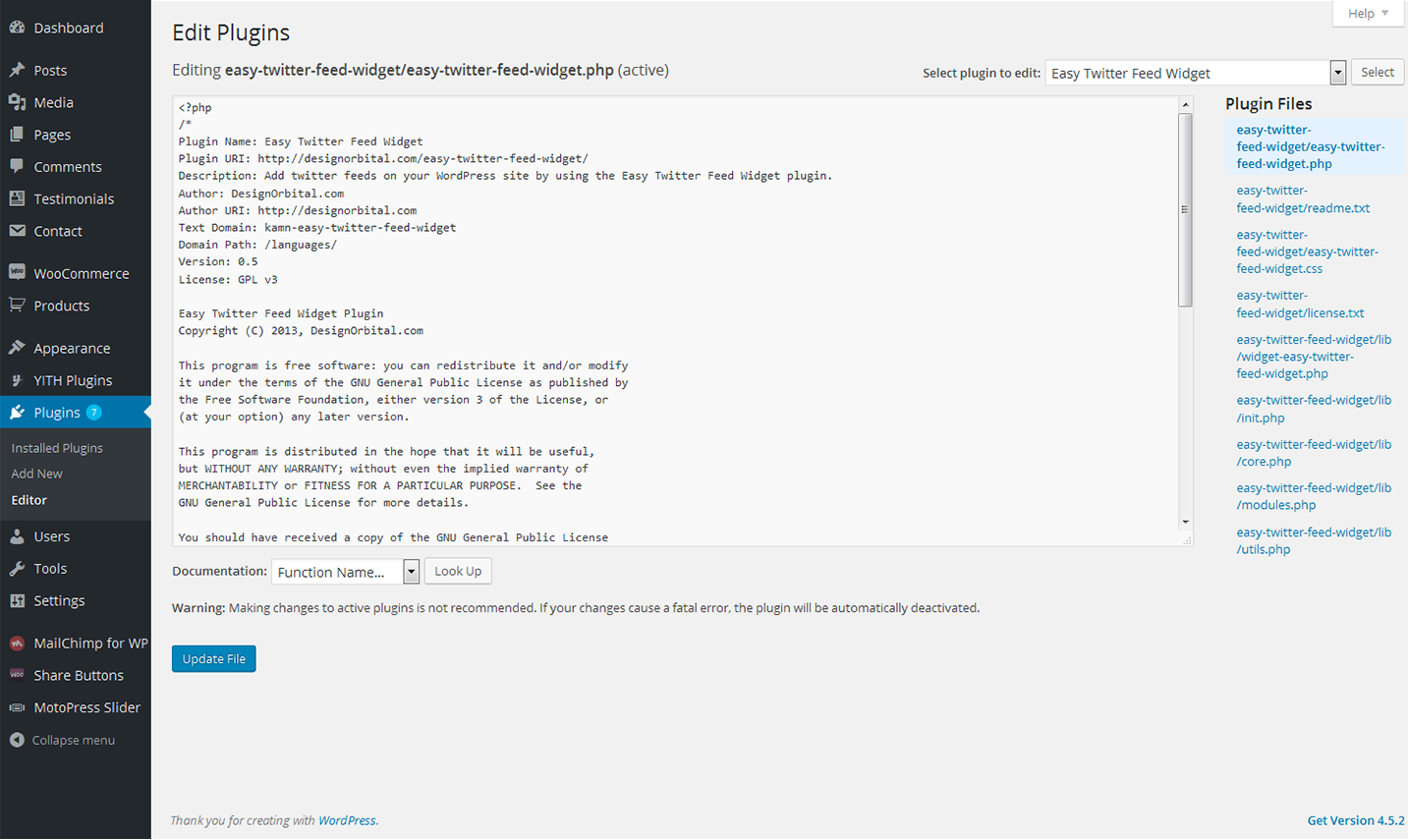
Task: Go to Add New plugin page
Action: 36,474
